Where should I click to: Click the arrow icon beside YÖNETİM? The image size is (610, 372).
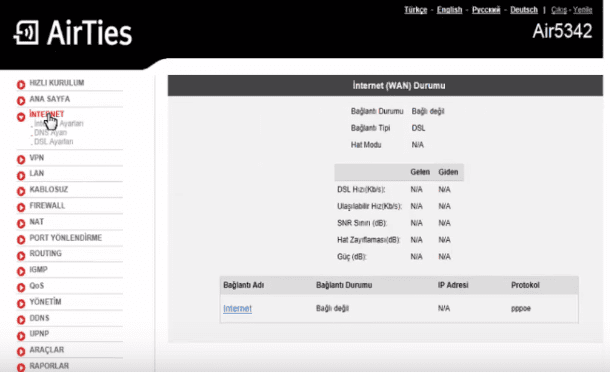point(21,304)
